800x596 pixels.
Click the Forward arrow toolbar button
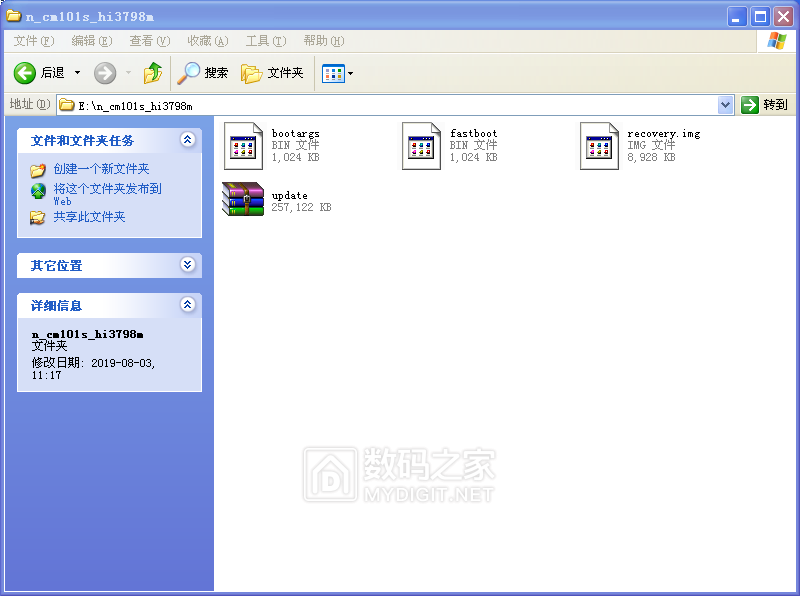tap(105, 73)
